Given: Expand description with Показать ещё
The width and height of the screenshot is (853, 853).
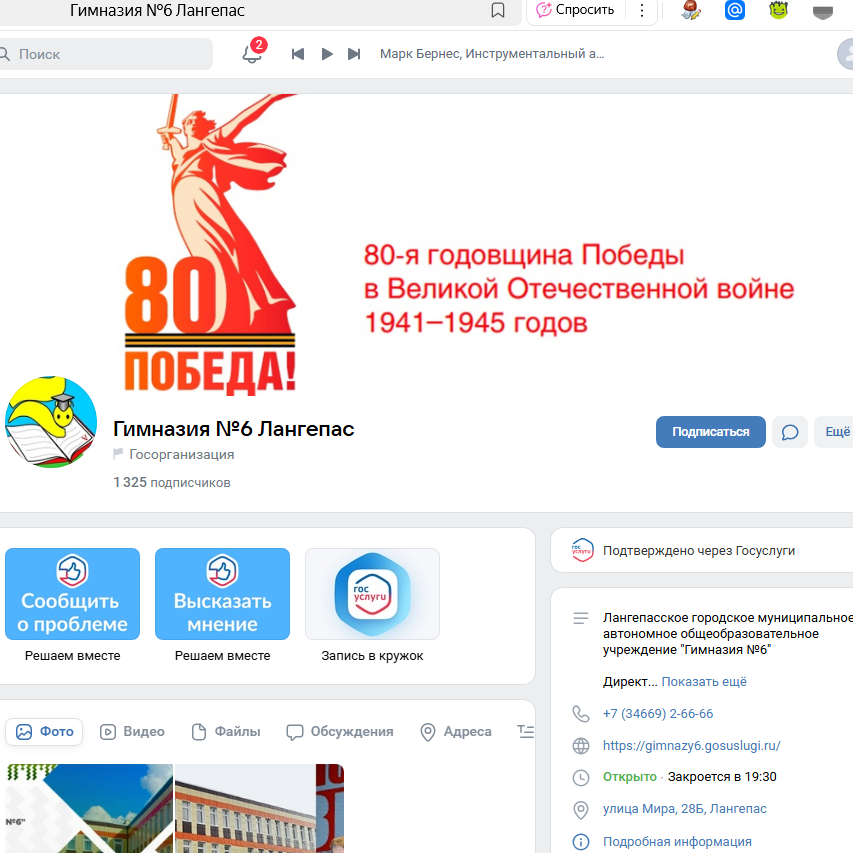Looking at the screenshot, I should [x=704, y=682].
